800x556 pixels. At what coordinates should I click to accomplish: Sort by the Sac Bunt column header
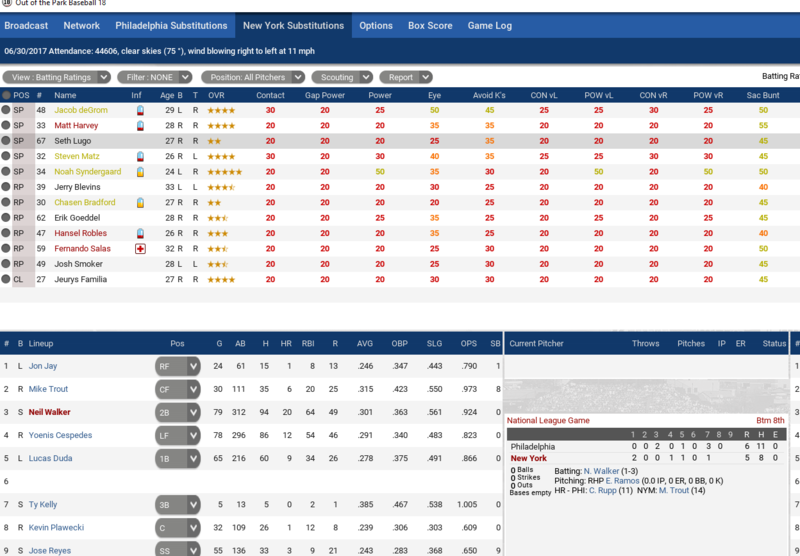click(x=763, y=95)
